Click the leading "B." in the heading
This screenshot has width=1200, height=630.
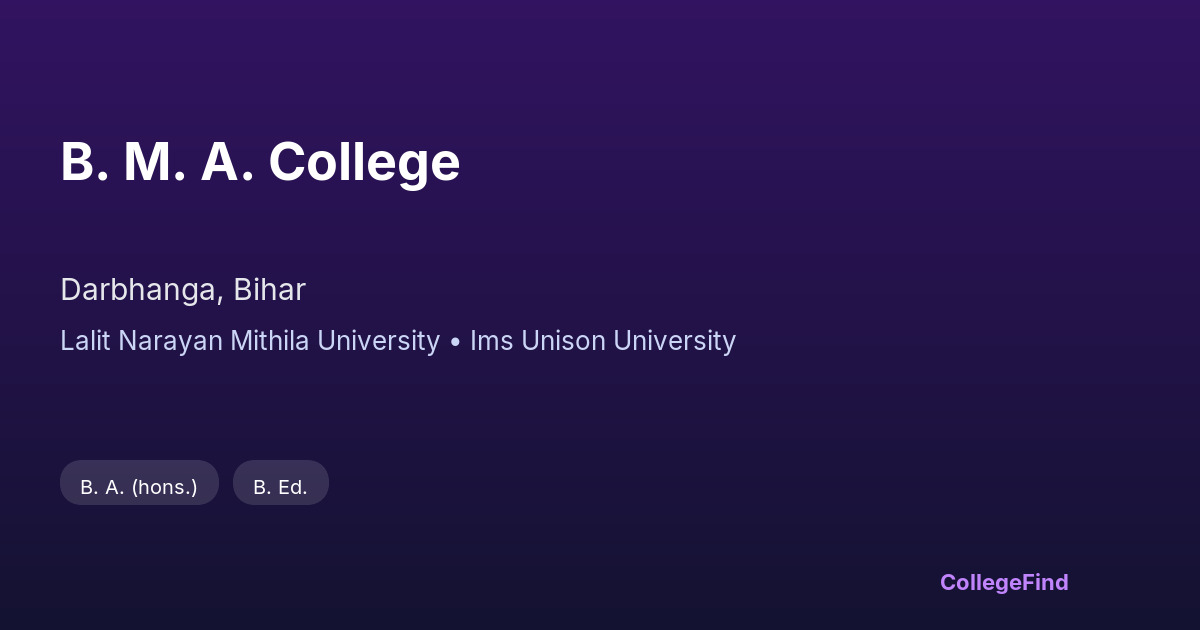point(84,162)
